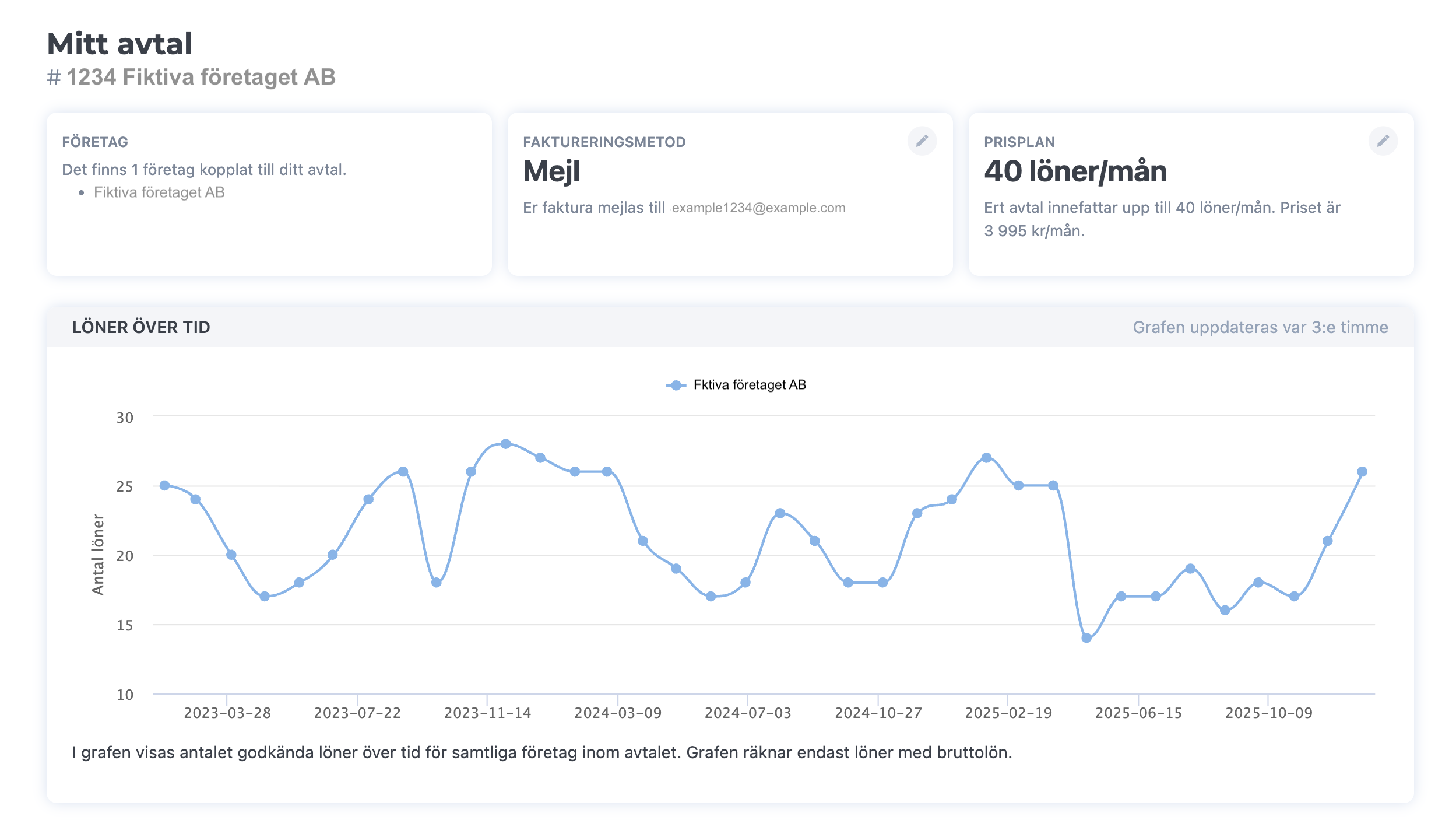Viewport: 1456px width, 820px height.
Task: Click the Antal löner axis title
Action: click(98, 554)
